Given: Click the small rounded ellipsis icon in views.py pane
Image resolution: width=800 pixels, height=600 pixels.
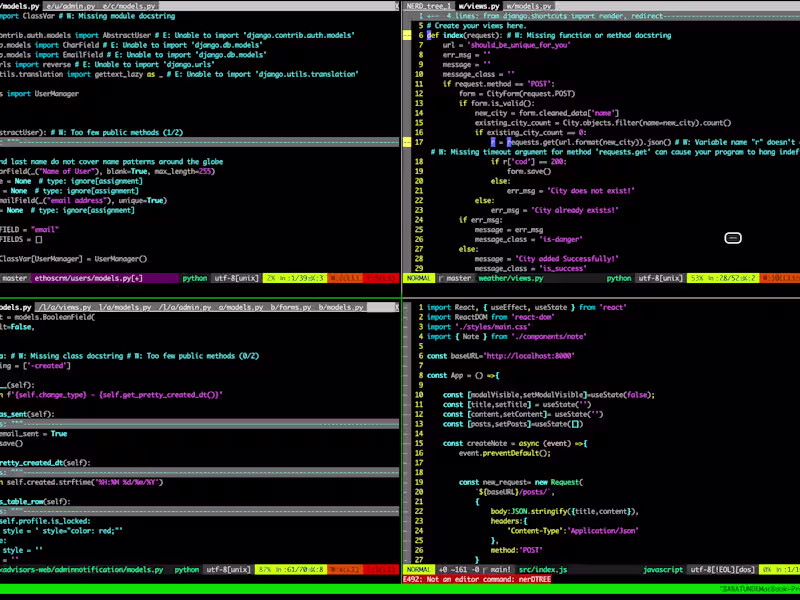Looking at the screenshot, I should coord(733,238).
